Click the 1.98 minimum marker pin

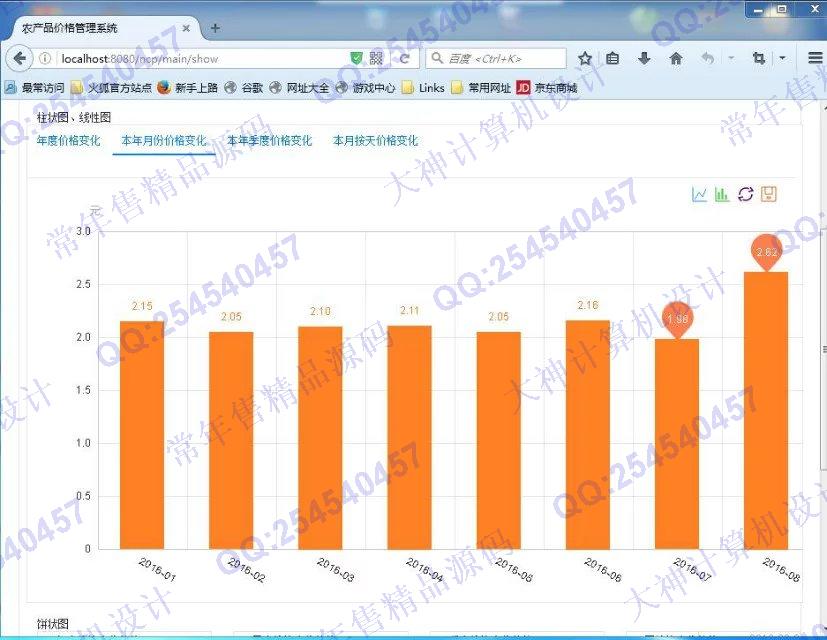(677, 320)
